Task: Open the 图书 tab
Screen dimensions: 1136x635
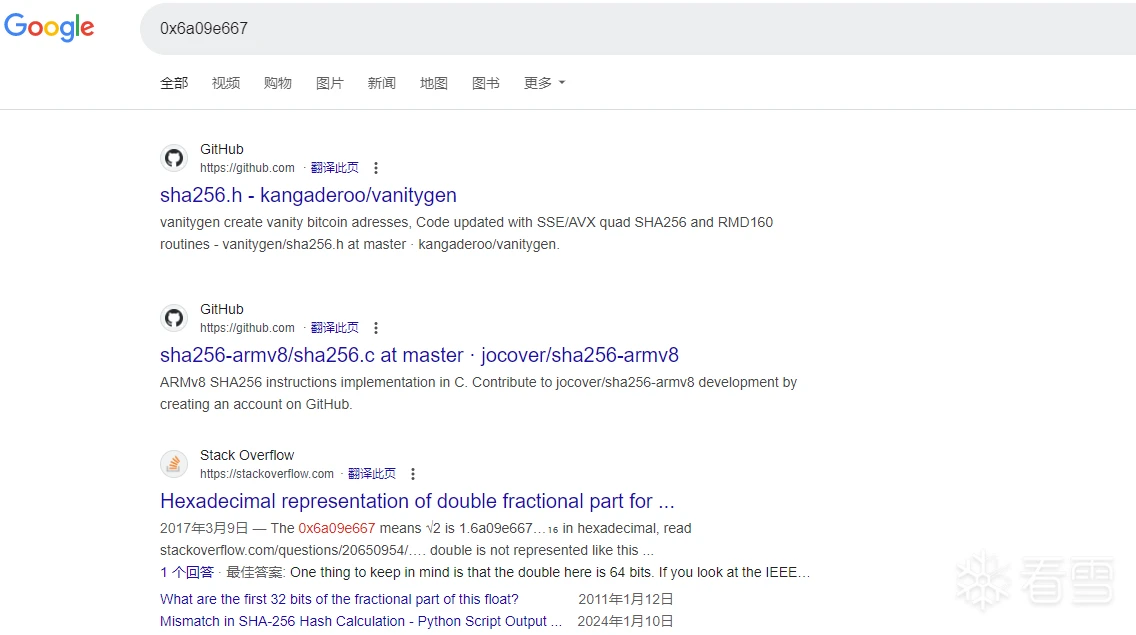Action: (485, 83)
